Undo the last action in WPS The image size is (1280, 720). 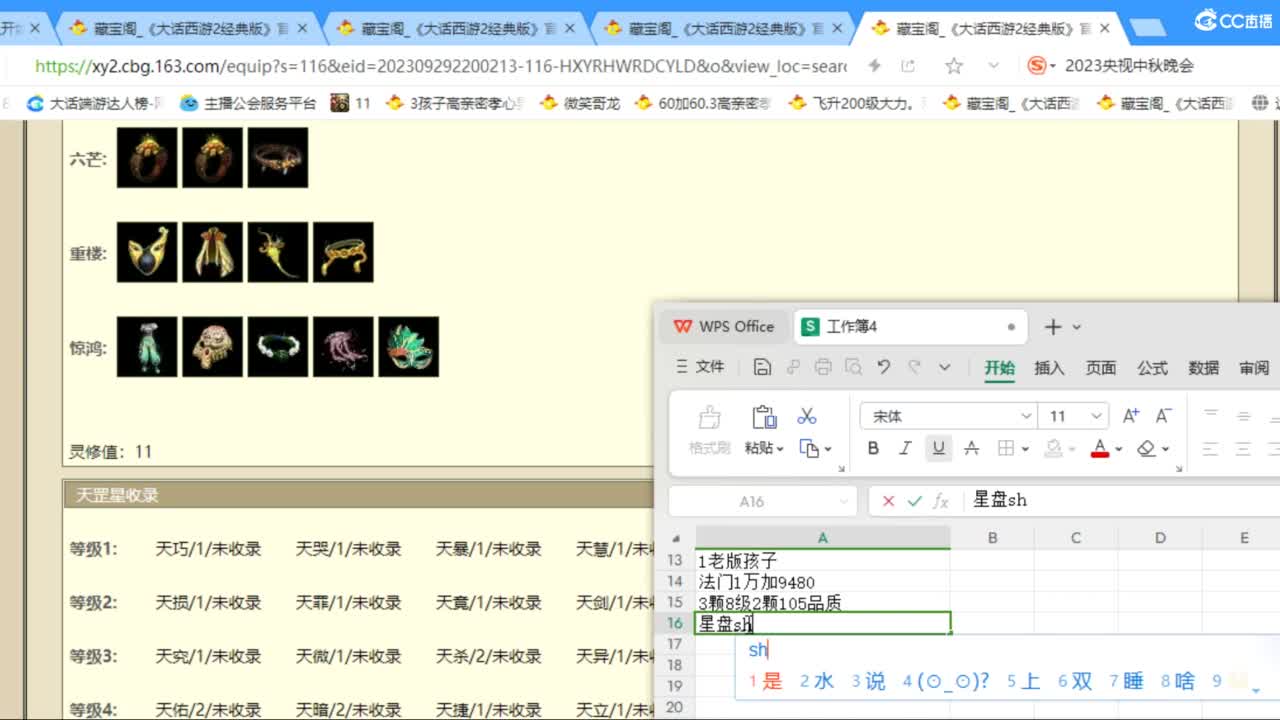click(883, 367)
